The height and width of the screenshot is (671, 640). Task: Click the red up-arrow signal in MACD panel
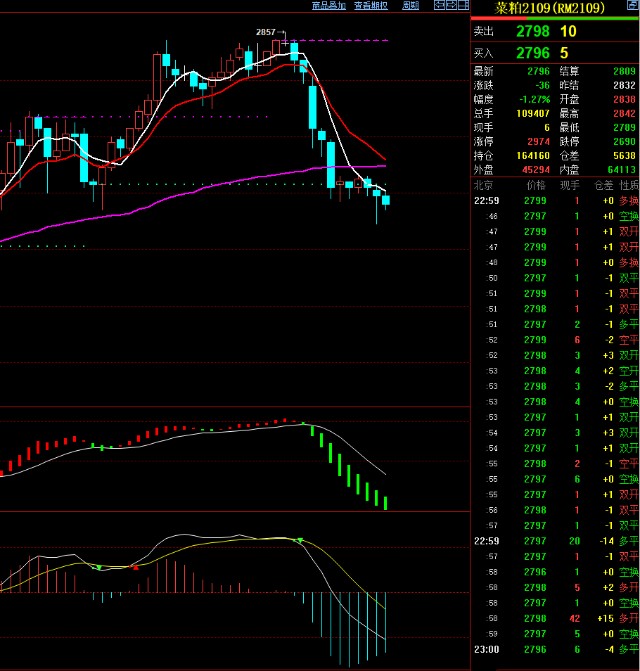(x=136, y=567)
